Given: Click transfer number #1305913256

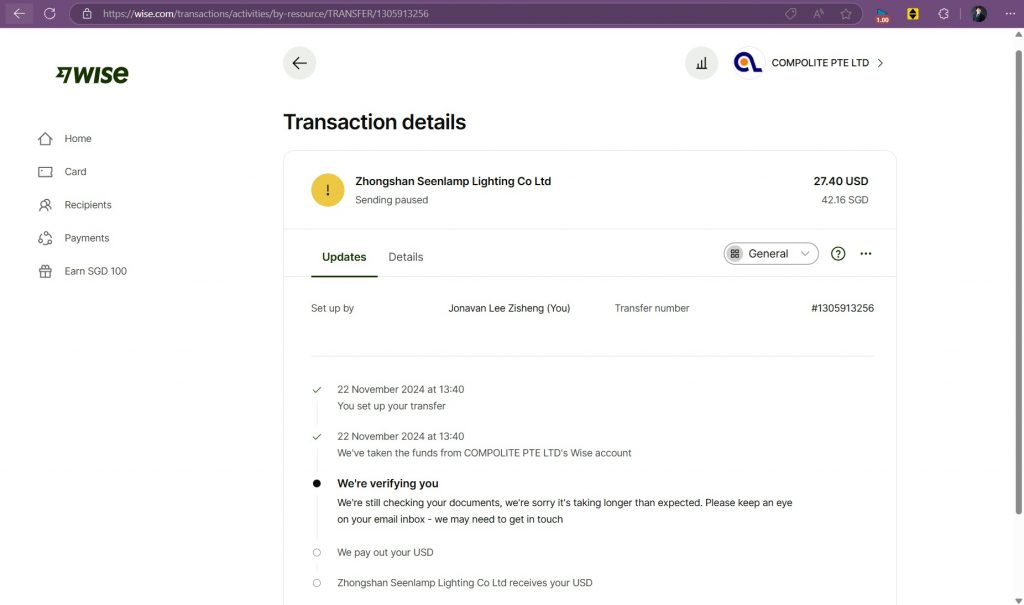Looking at the screenshot, I should coord(842,308).
